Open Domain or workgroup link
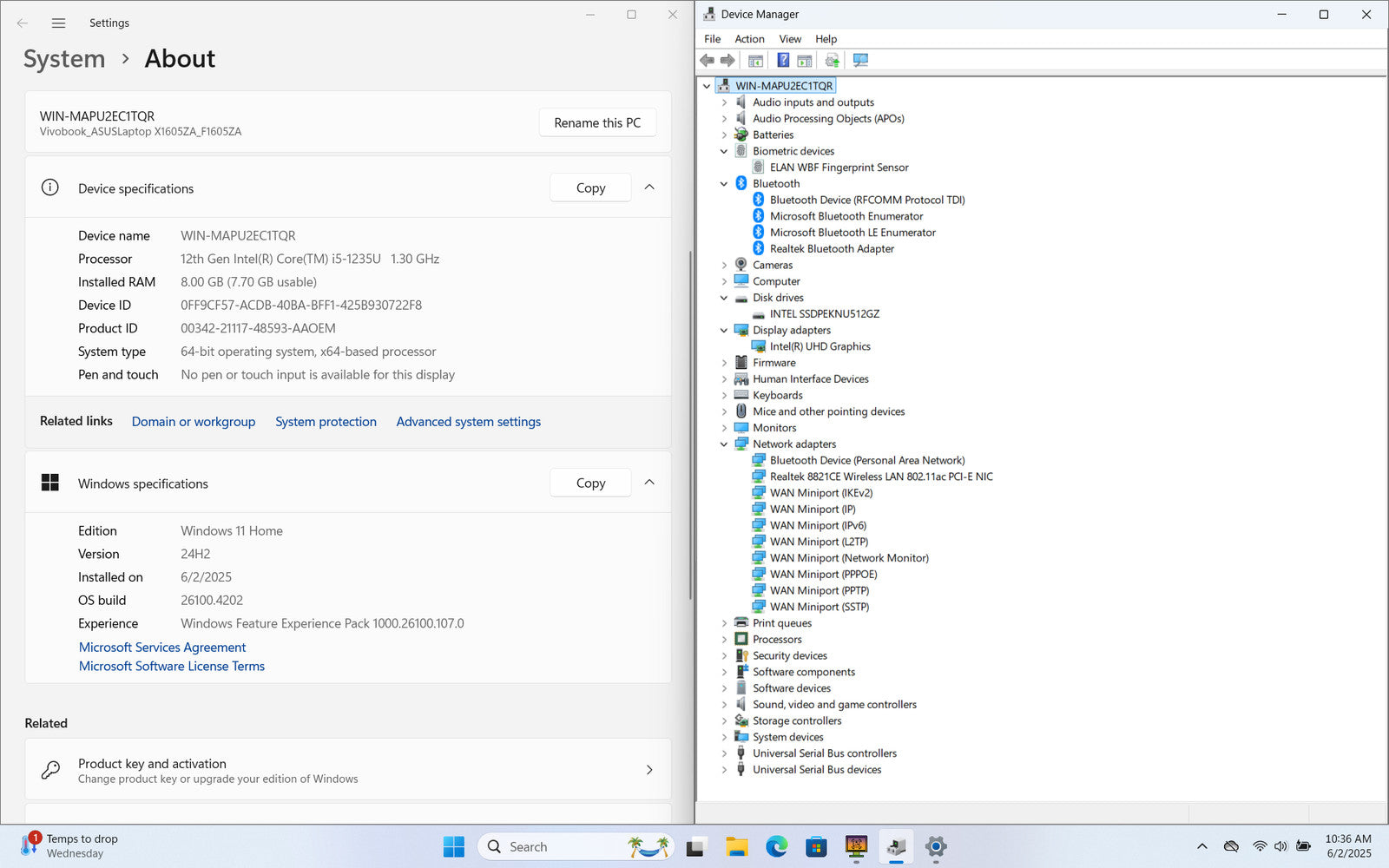Image resolution: width=1389 pixels, height=868 pixels. point(194,422)
